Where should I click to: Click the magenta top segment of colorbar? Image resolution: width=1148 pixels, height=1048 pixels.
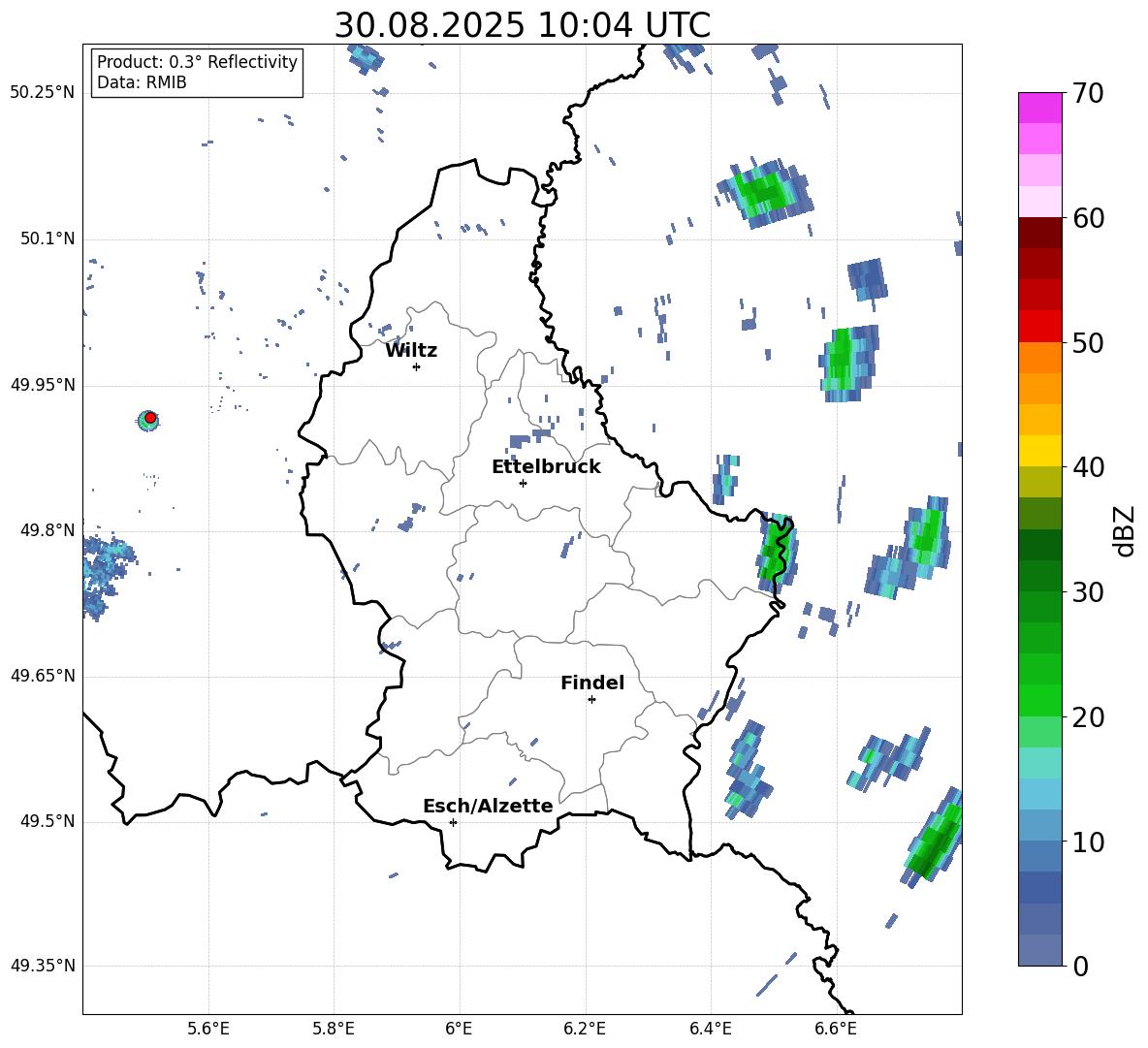(1039, 108)
